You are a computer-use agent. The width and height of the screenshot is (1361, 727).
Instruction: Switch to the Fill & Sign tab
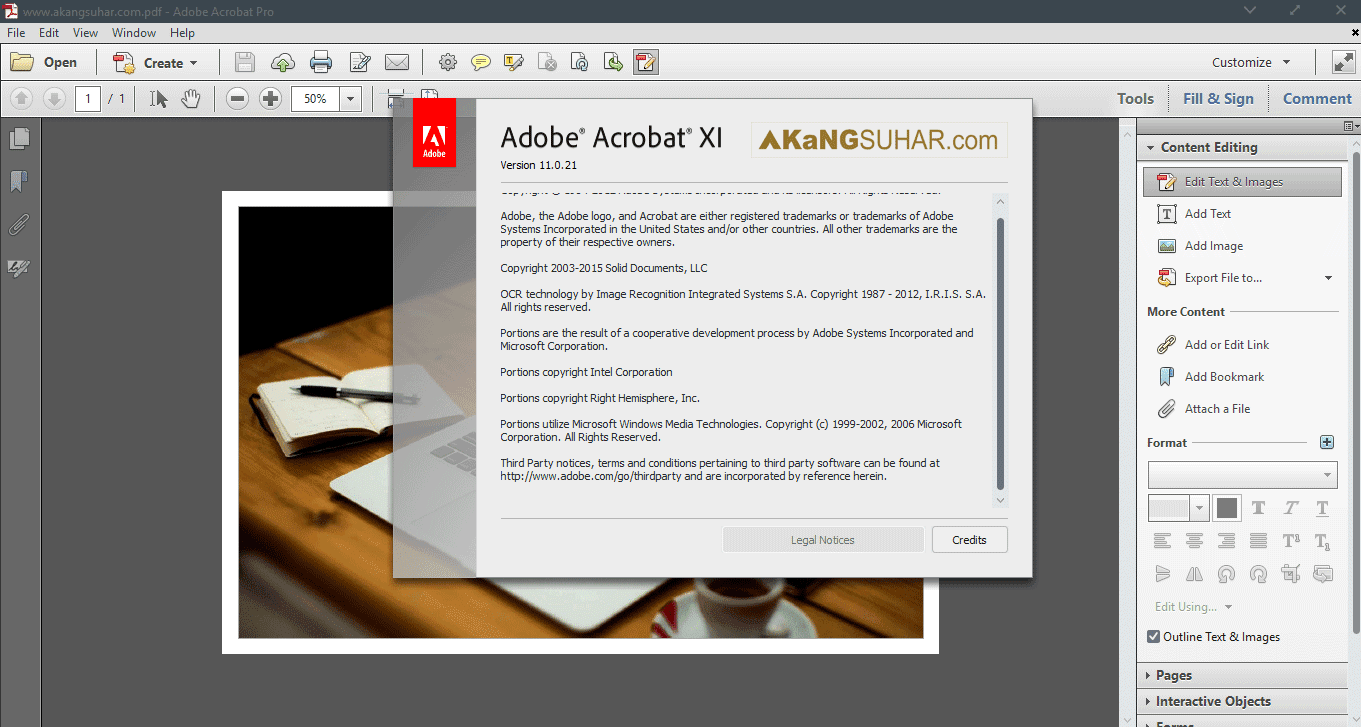point(1218,98)
